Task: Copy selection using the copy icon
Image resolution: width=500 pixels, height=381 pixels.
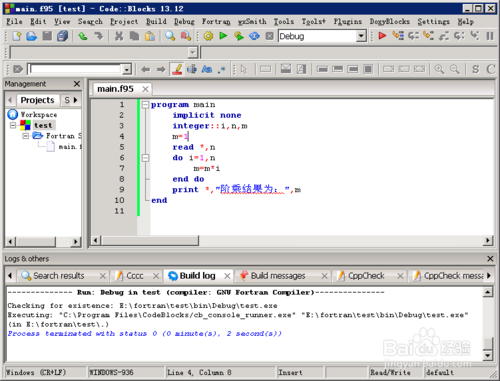Action: point(134,36)
